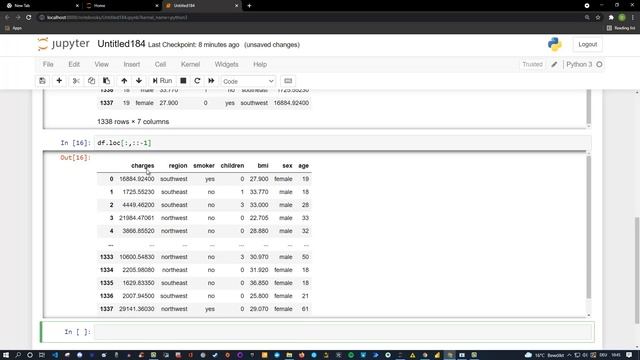
Task: Click the pencil edit mode icon
Action: 554,64
